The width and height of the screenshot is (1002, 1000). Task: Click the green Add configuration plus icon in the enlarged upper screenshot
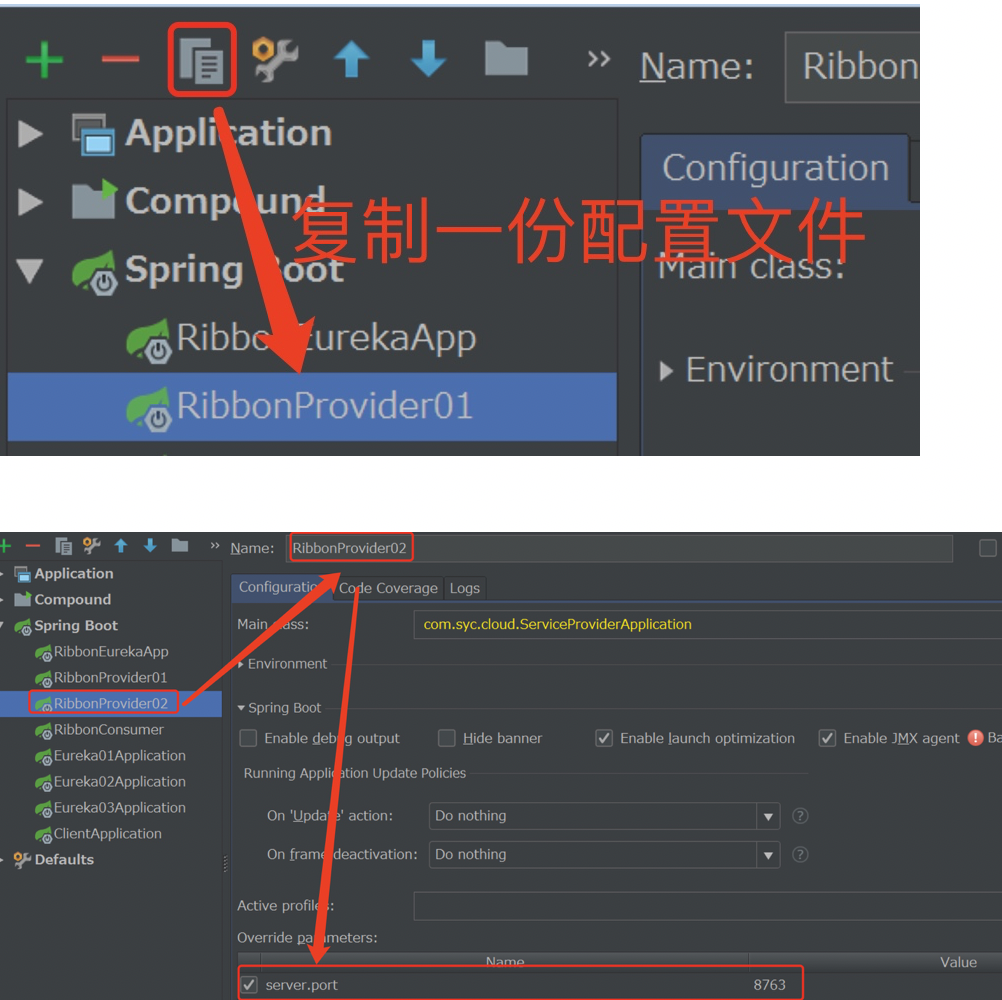(x=44, y=60)
